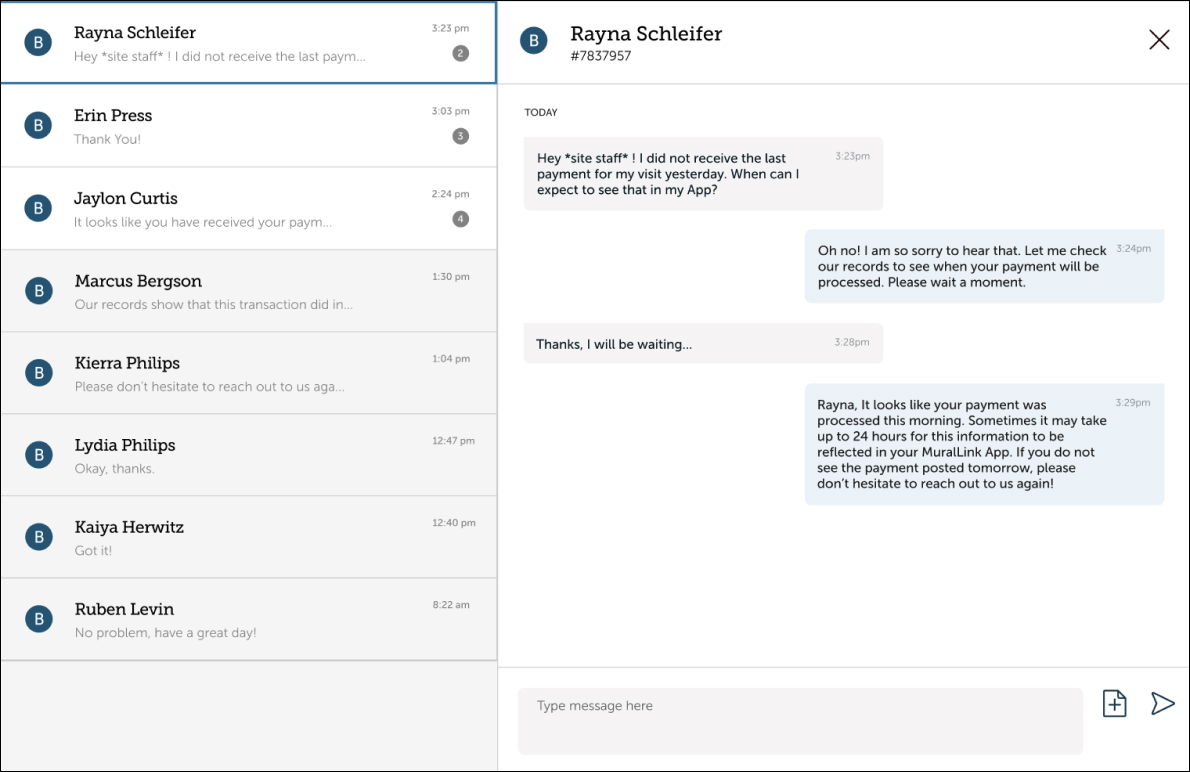Select the Ruben Levin conversation

pyautogui.click(x=248, y=619)
